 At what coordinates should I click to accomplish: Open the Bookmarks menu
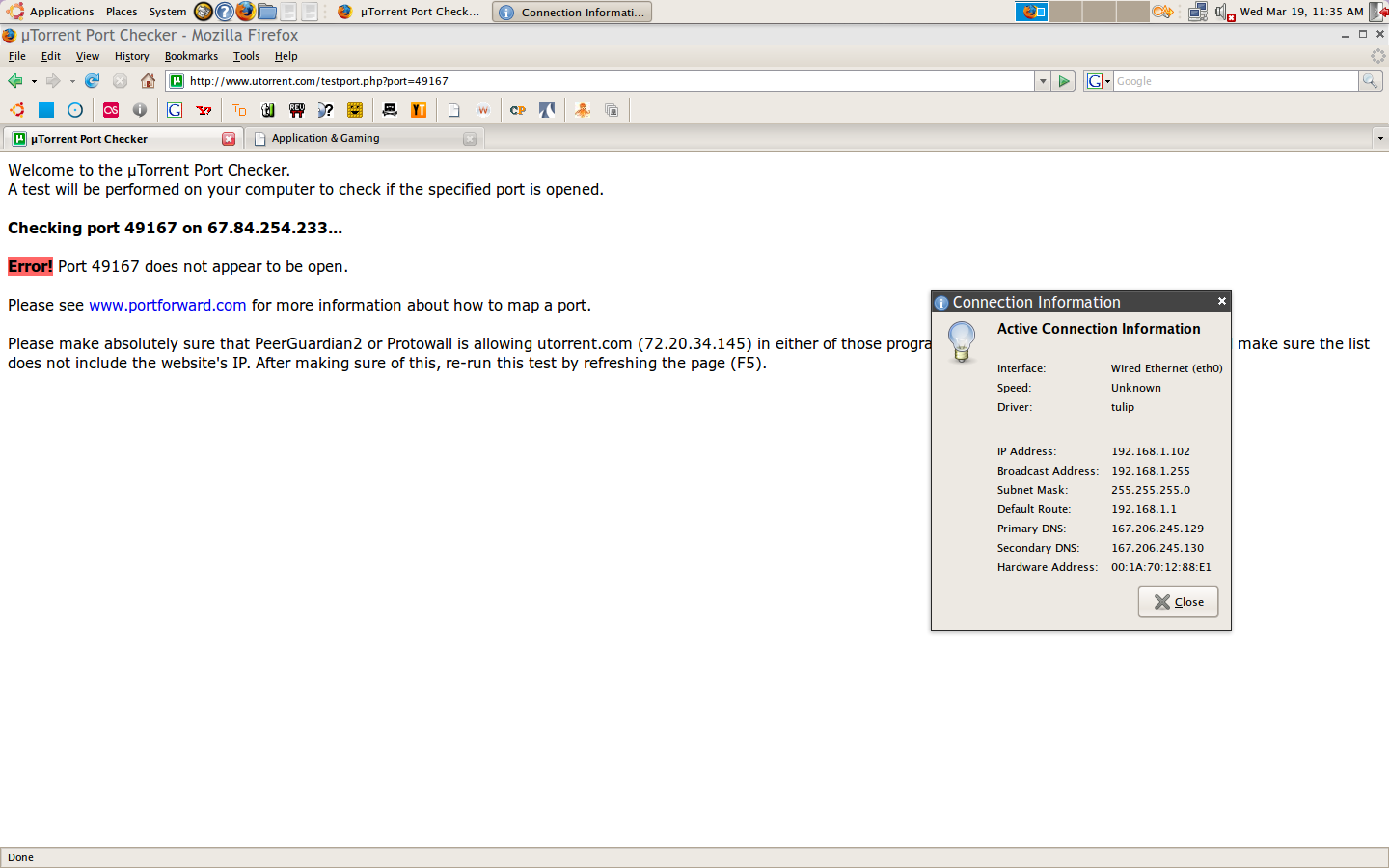[x=191, y=56]
